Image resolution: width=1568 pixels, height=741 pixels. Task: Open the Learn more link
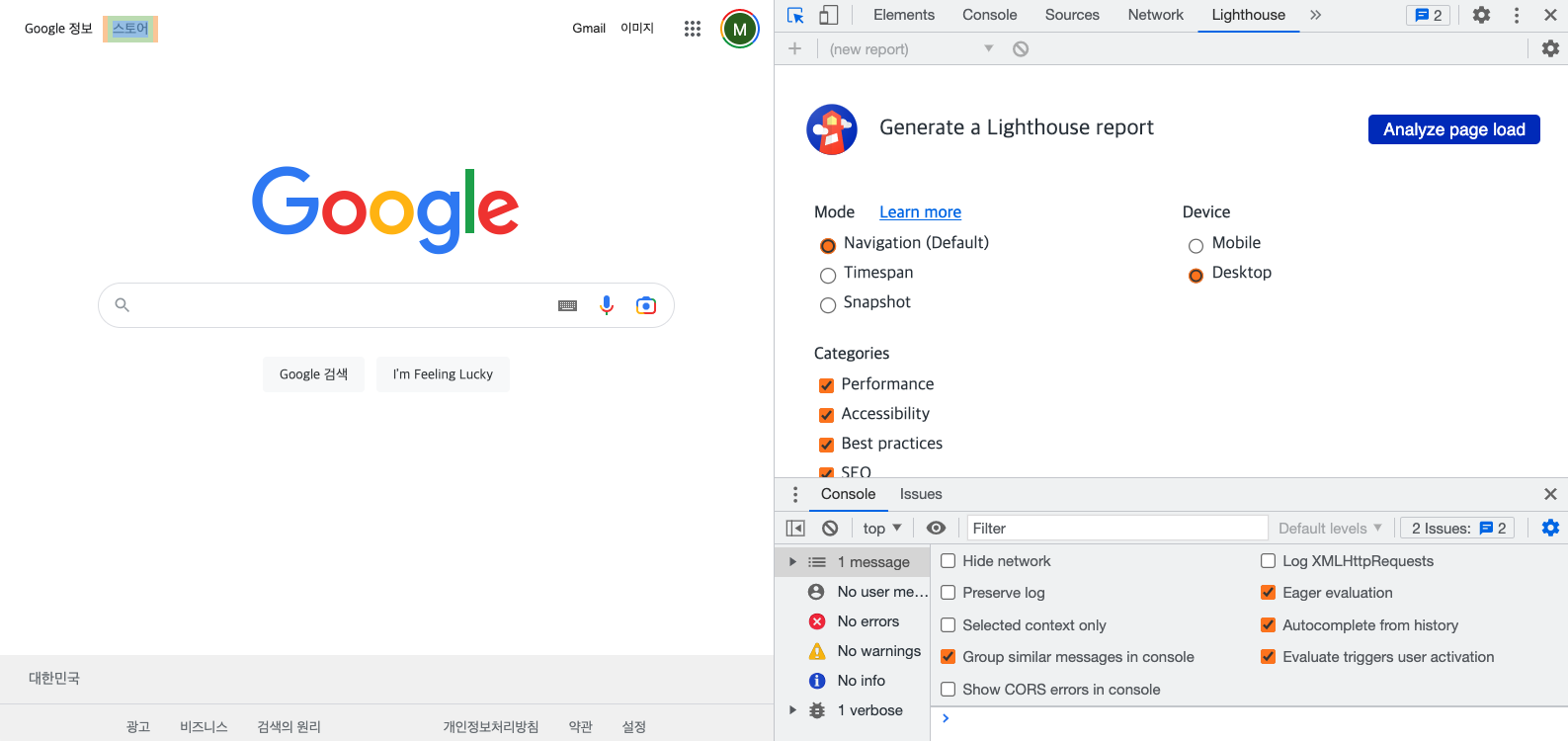[x=920, y=212]
